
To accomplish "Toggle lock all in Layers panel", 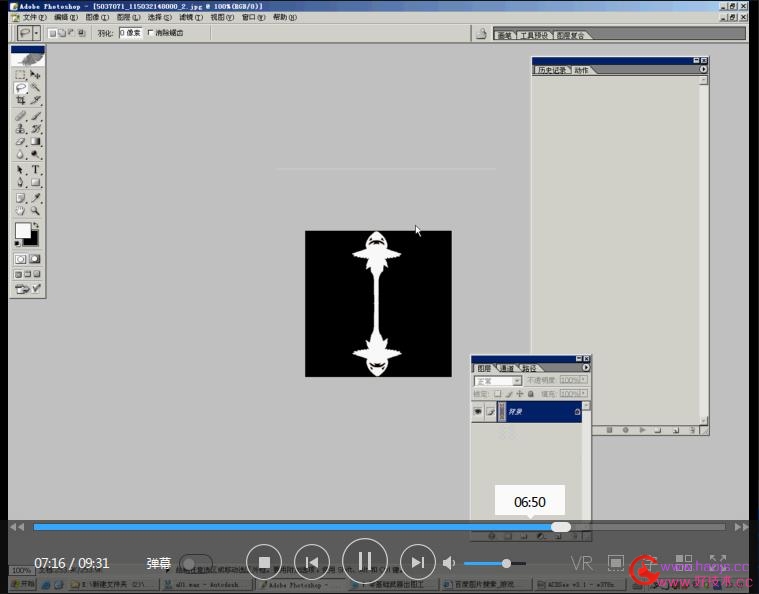I will 531,394.
